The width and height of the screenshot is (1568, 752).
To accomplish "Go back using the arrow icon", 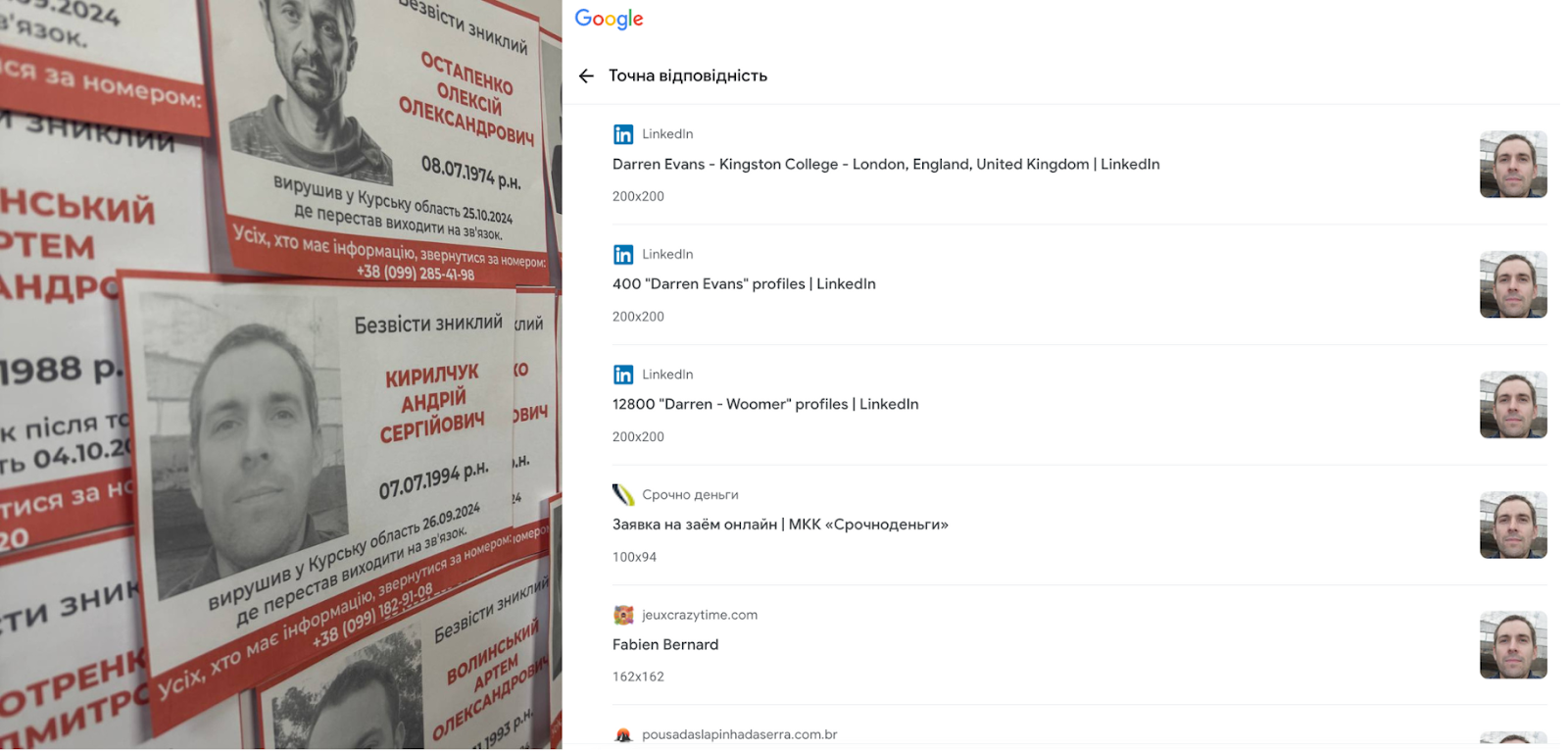I will point(586,75).
